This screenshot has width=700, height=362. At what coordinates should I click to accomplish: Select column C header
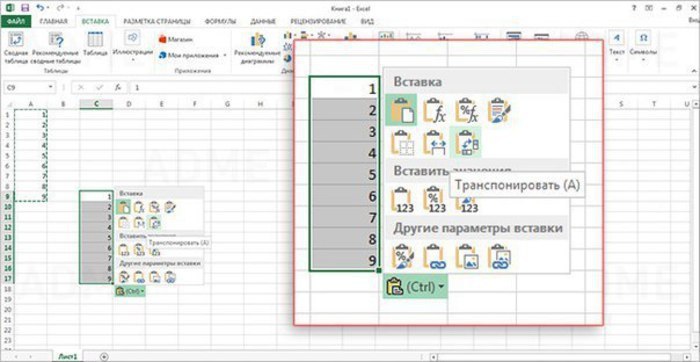[x=96, y=104]
